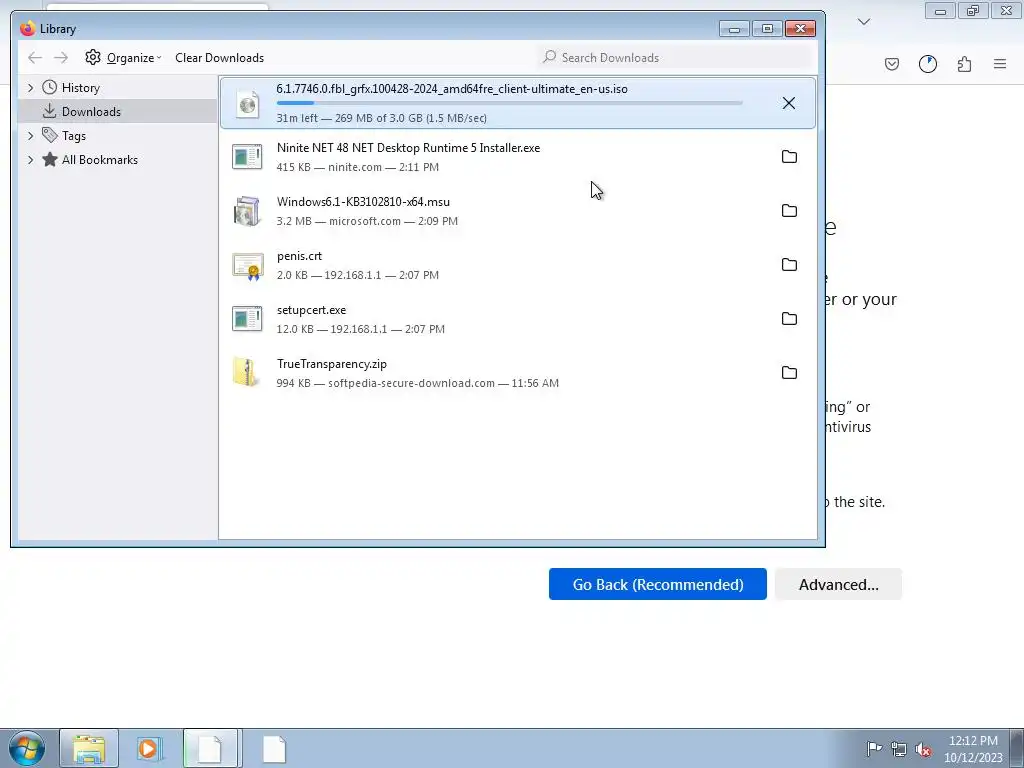The image size is (1024, 768).
Task: Click the Tags label icon in sidebar
Action: click(x=50, y=135)
